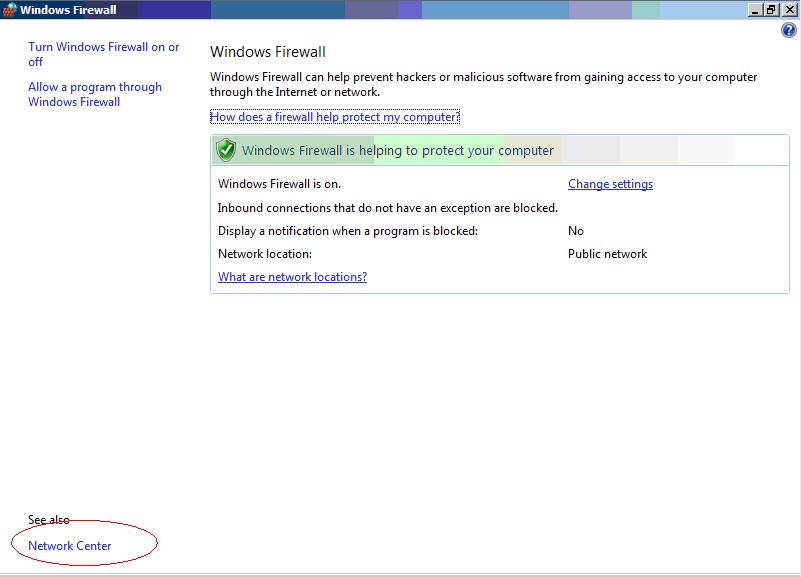The width and height of the screenshot is (801, 577).
Task: Open help with the blue question mark icon
Action: [788, 31]
